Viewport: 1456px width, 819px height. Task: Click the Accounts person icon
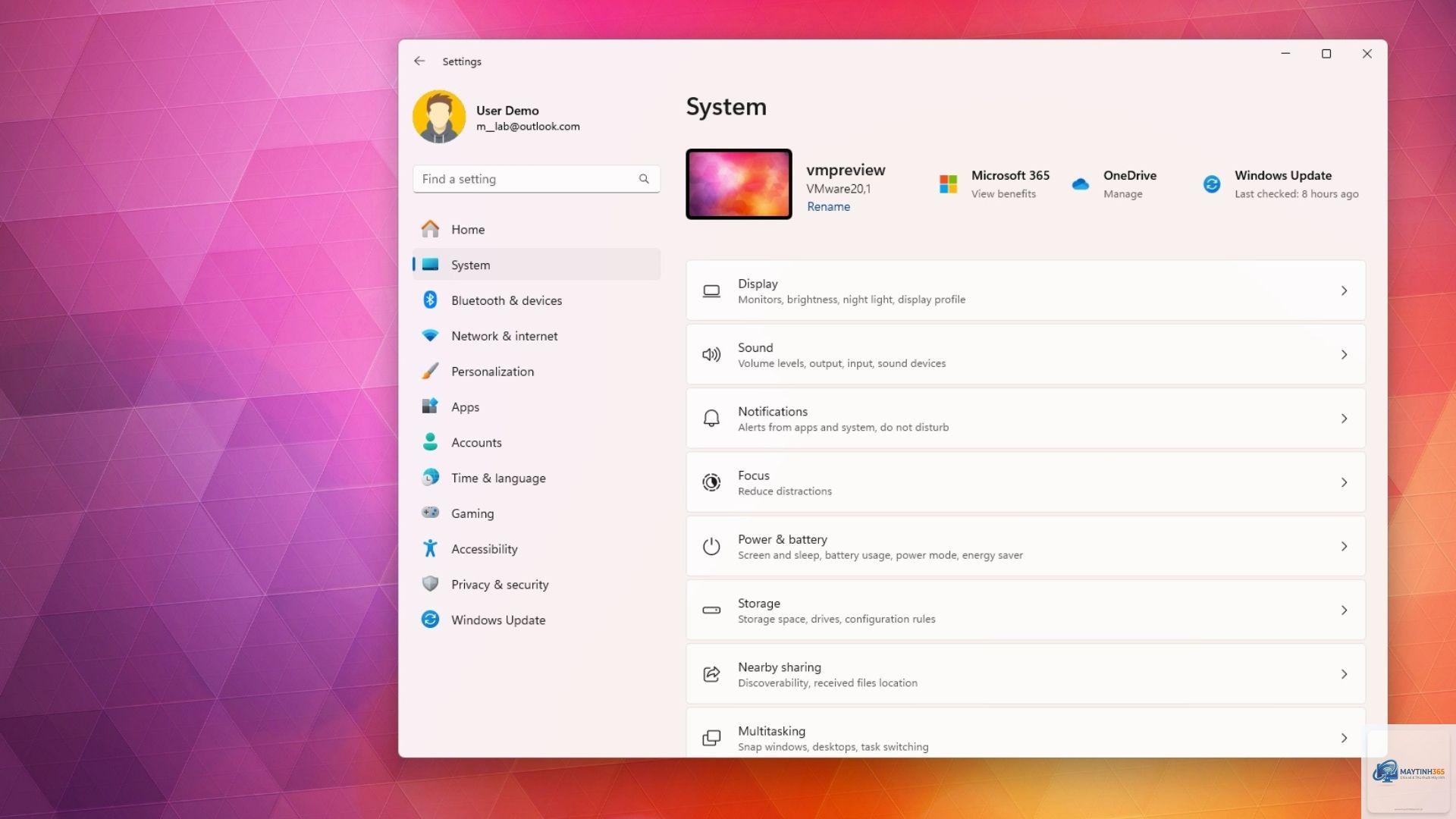430,442
